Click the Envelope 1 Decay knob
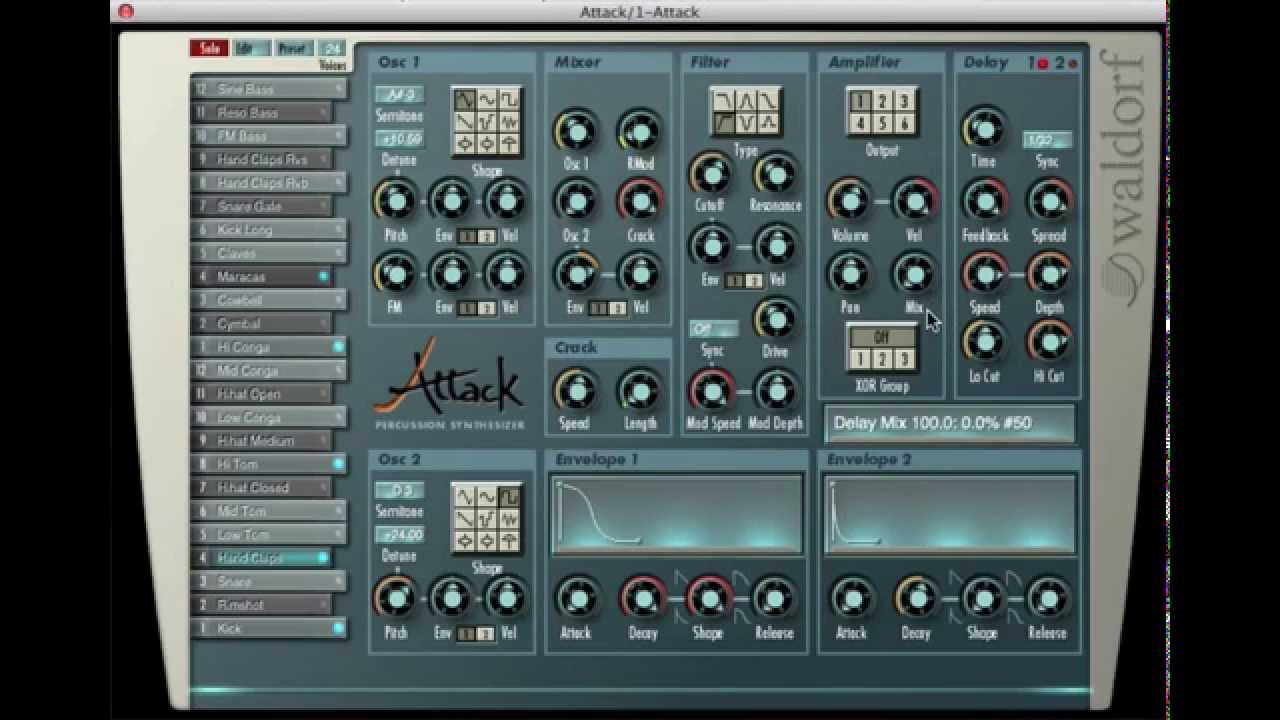The width and height of the screenshot is (1280, 720). point(642,598)
